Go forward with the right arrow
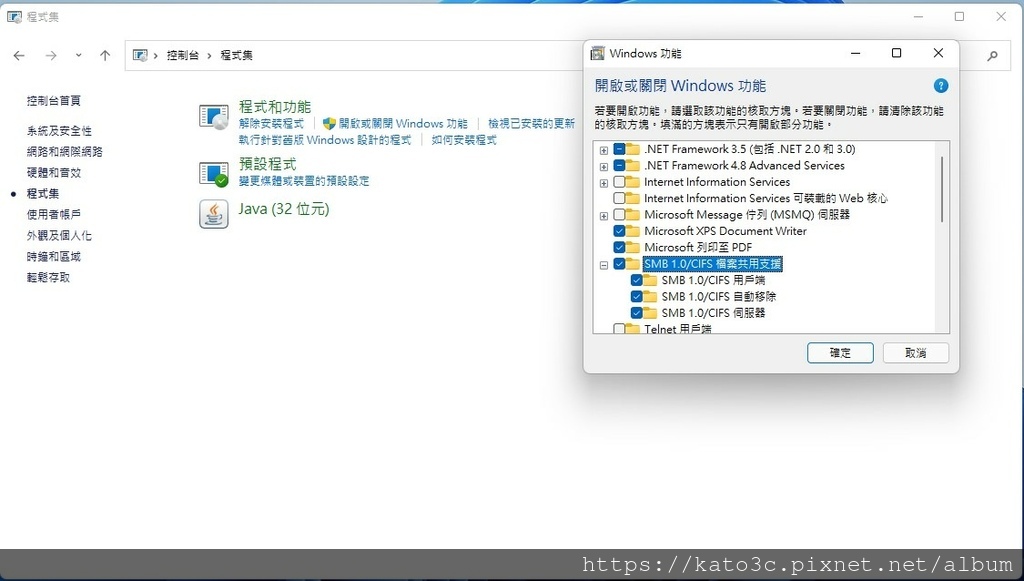Viewport: 1024px width, 581px height. (51, 55)
